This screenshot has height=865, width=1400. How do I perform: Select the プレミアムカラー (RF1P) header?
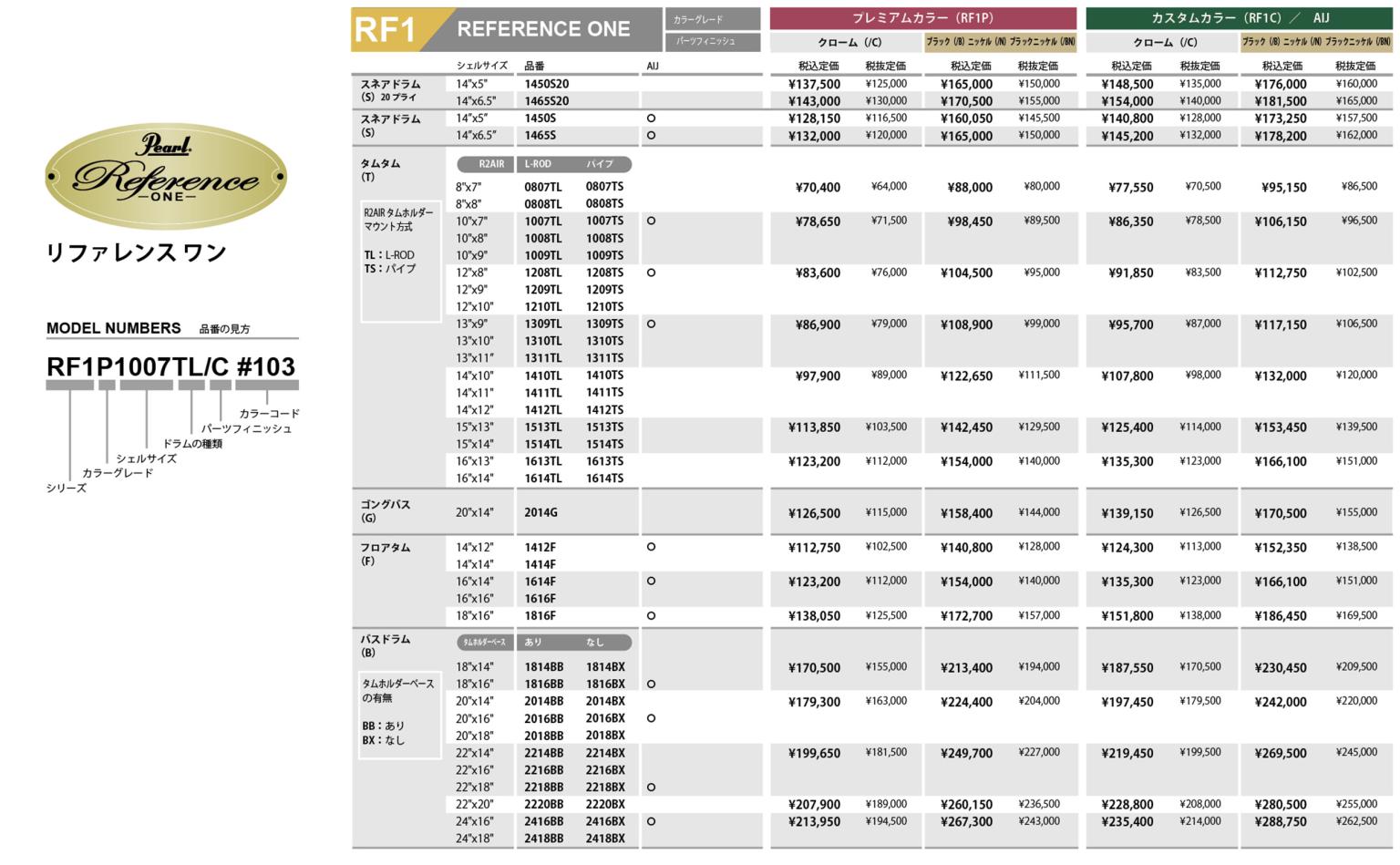[x=922, y=17]
